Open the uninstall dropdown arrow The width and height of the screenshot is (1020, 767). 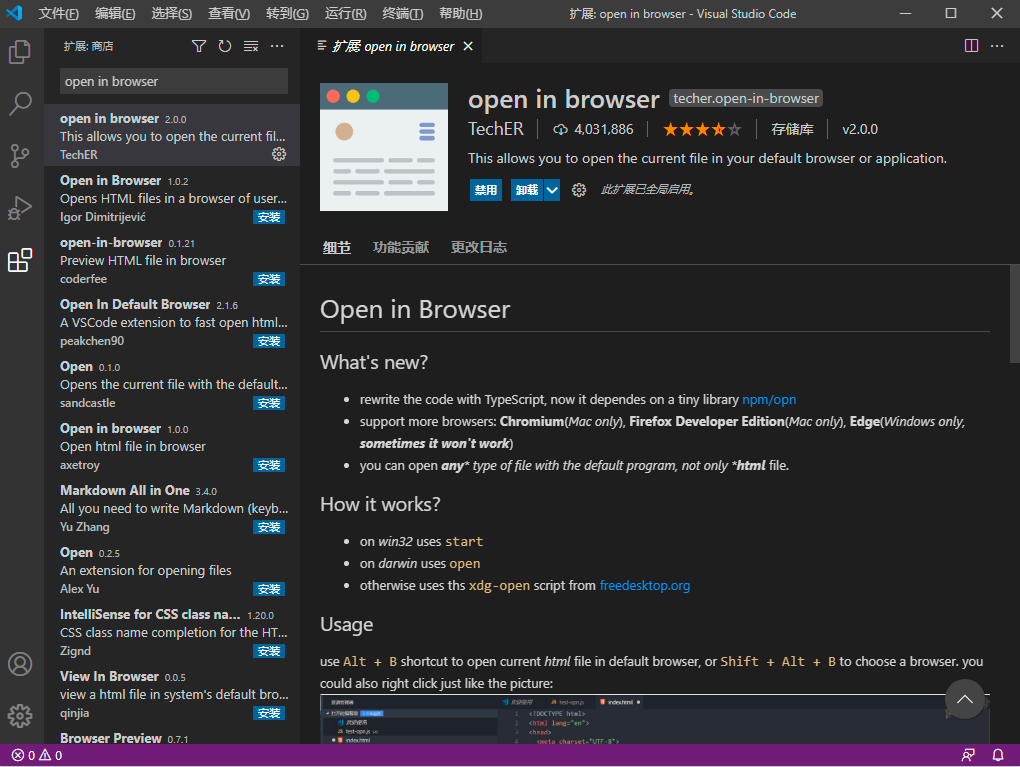pos(552,190)
